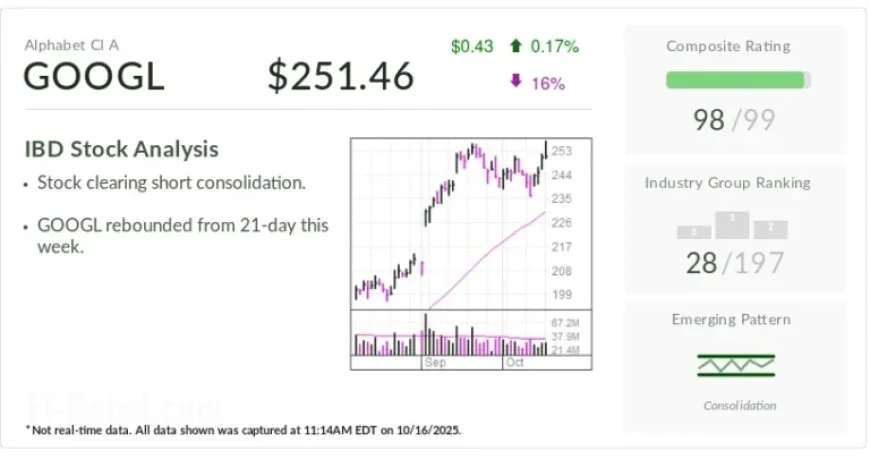Click the green Composite Rating bar
The image size is (870, 459).
coord(735,80)
